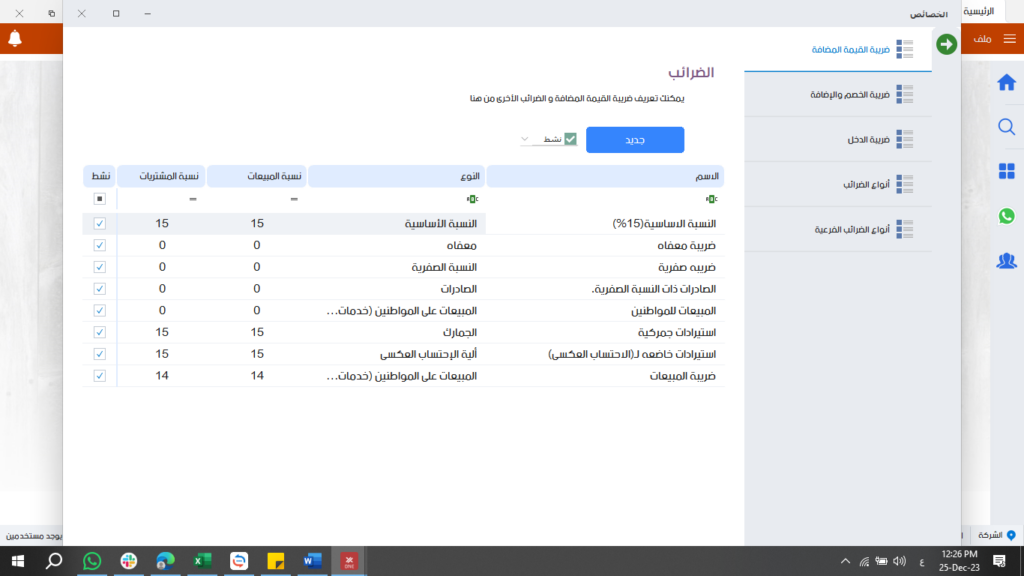Screen dimensions: 1024x576
Task: Click the contacts icon below WhatsApp
Action: [x=1008, y=261]
